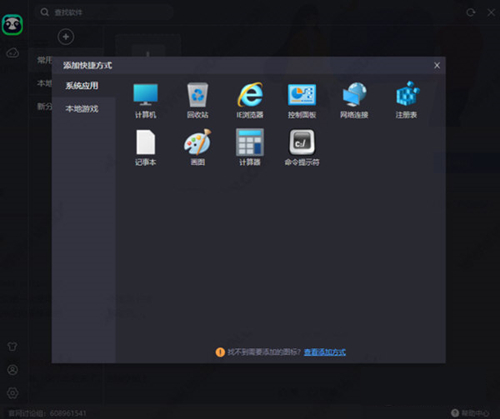Click the plus add button
The width and height of the screenshot is (500, 419).
point(66,37)
